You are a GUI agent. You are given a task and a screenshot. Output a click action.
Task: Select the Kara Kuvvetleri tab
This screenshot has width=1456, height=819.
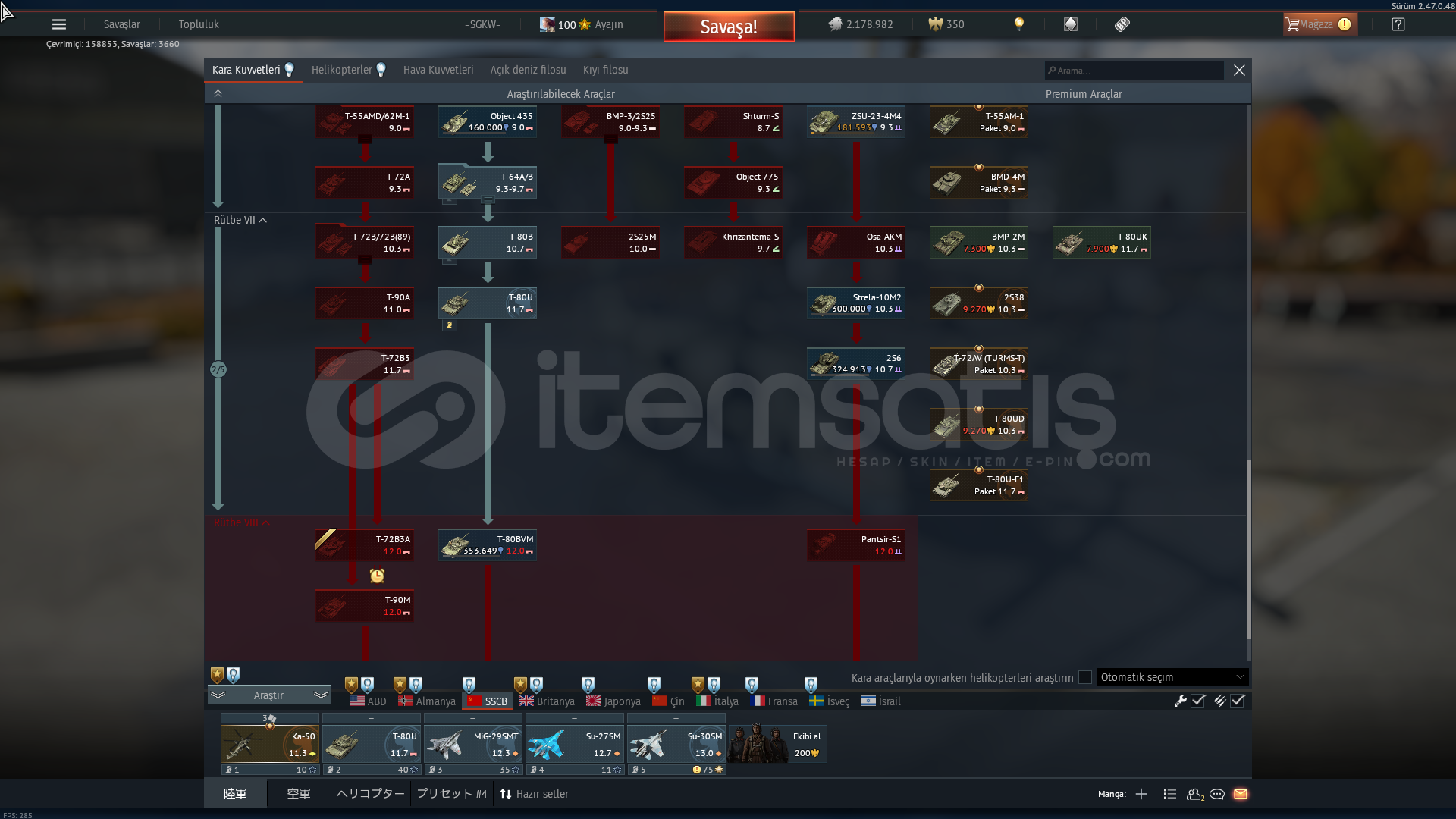click(x=253, y=70)
